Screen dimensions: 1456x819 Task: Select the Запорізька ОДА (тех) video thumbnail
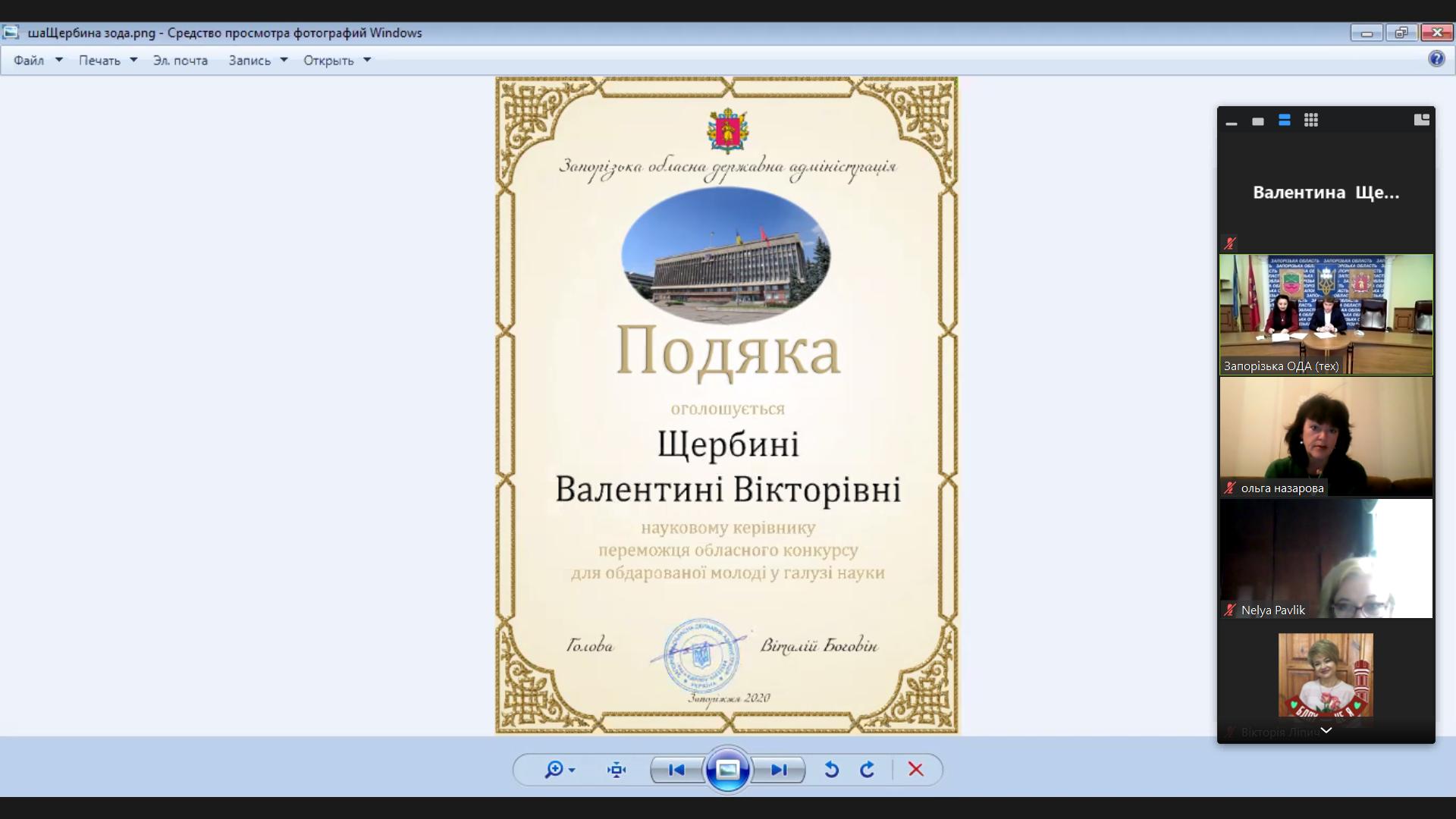(1326, 314)
